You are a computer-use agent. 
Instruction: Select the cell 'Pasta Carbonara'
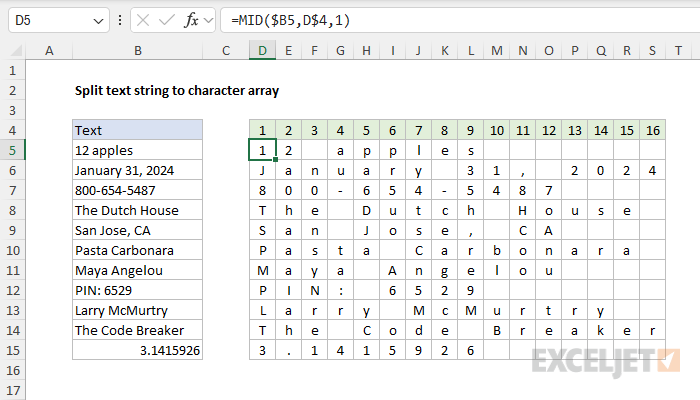[138, 250]
